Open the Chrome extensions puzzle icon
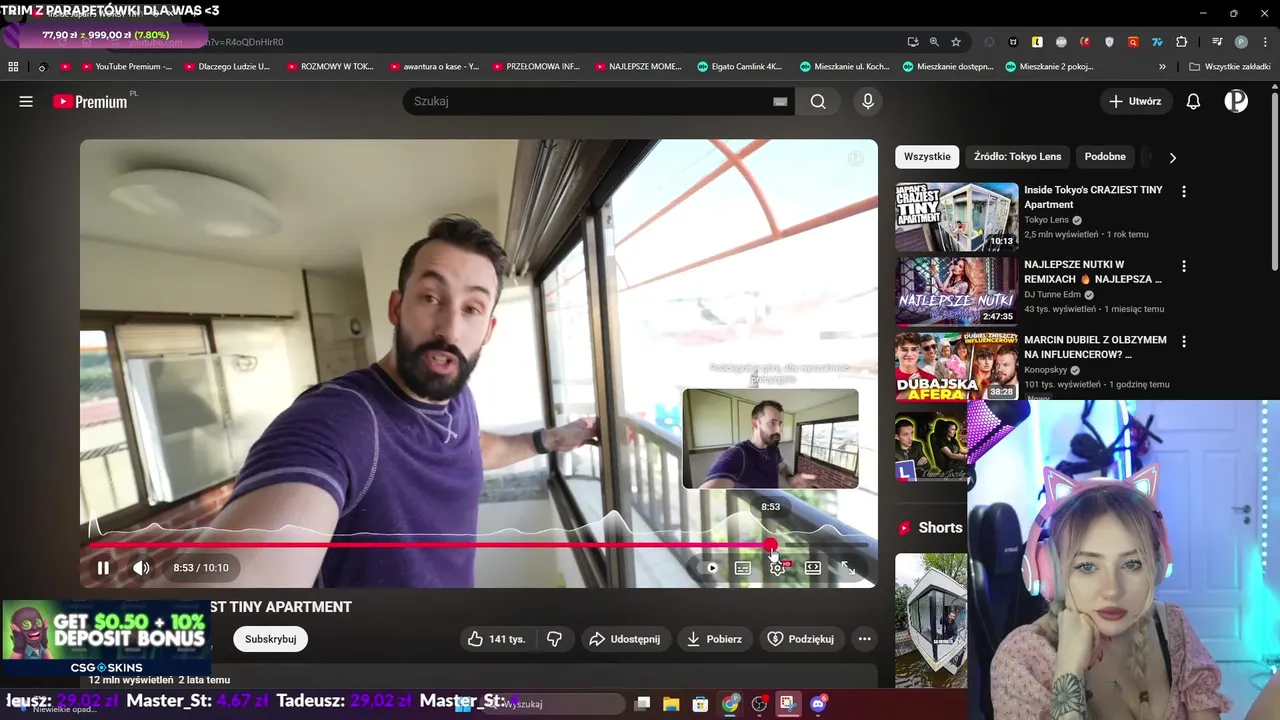1280x720 pixels. [1182, 42]
